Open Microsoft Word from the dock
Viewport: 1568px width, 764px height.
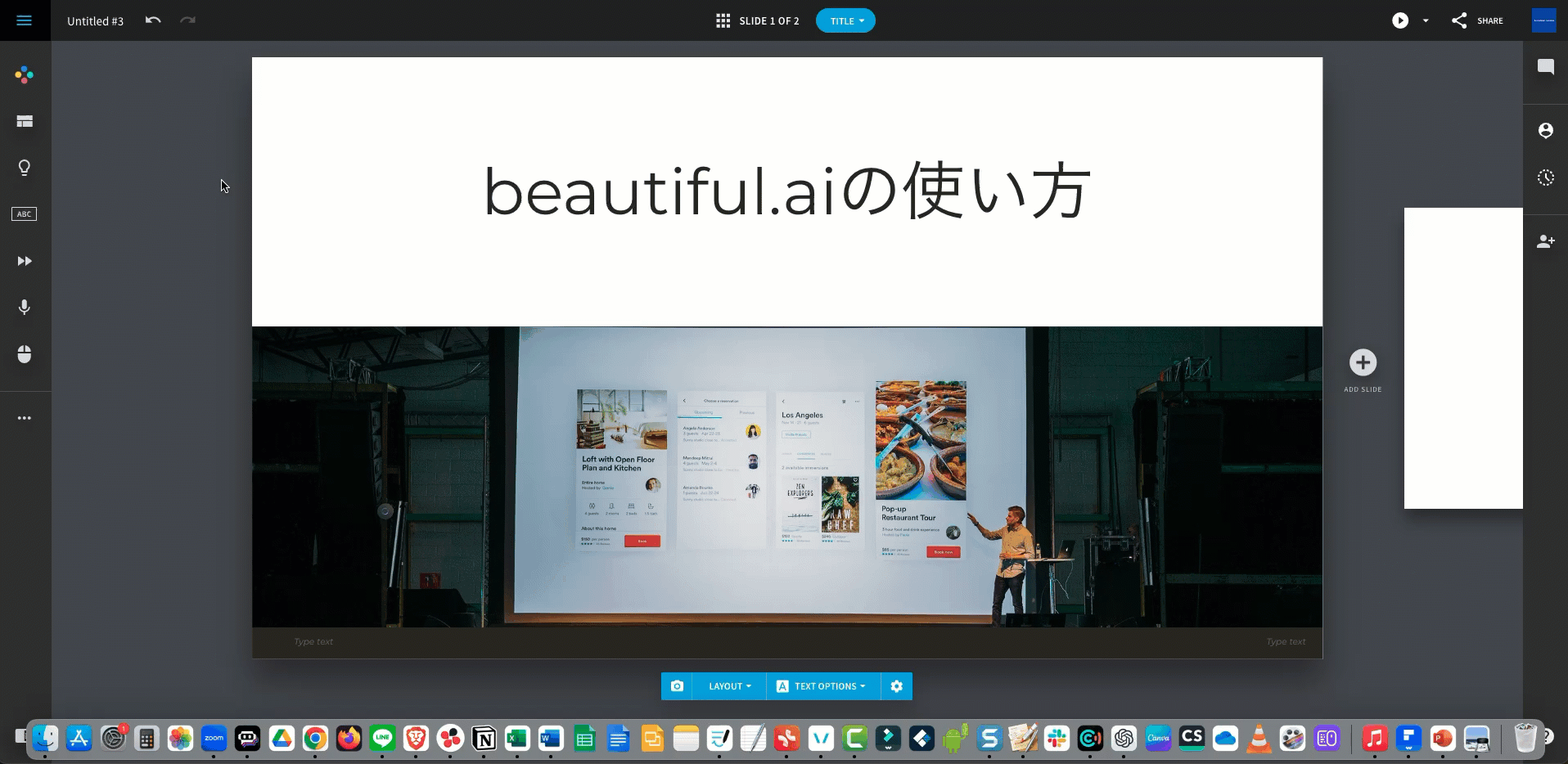point(551,739)
